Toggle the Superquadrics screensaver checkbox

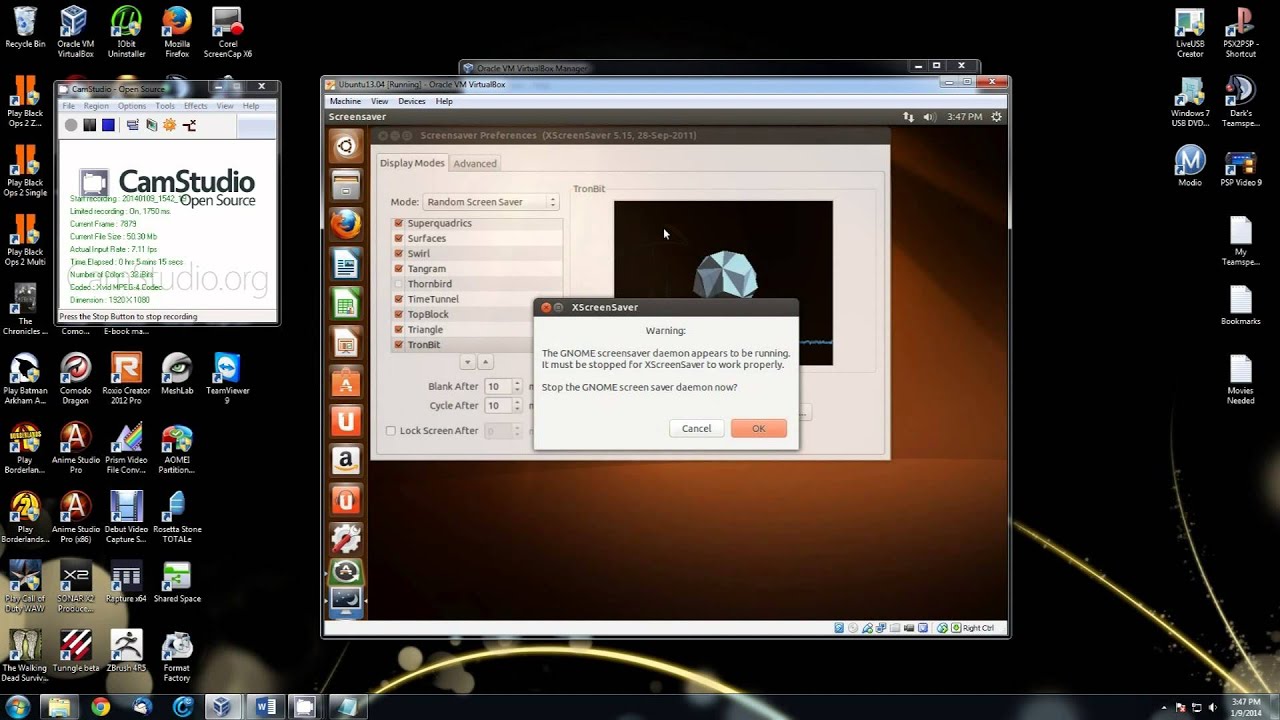point(399,223)
